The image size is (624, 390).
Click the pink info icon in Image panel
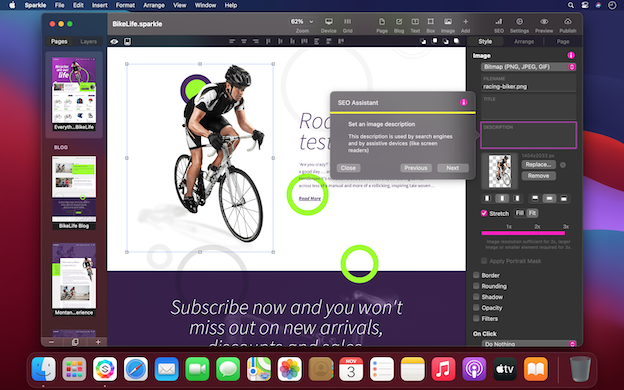tap(571, 55)
